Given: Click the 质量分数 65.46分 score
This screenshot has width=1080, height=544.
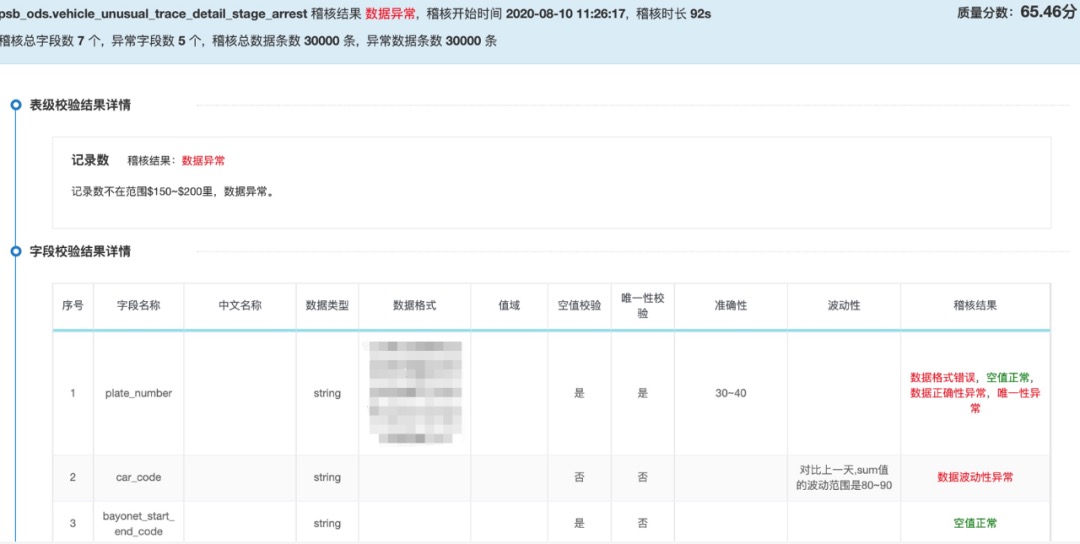Looking at the screenshot, I should coord(1016,12).
